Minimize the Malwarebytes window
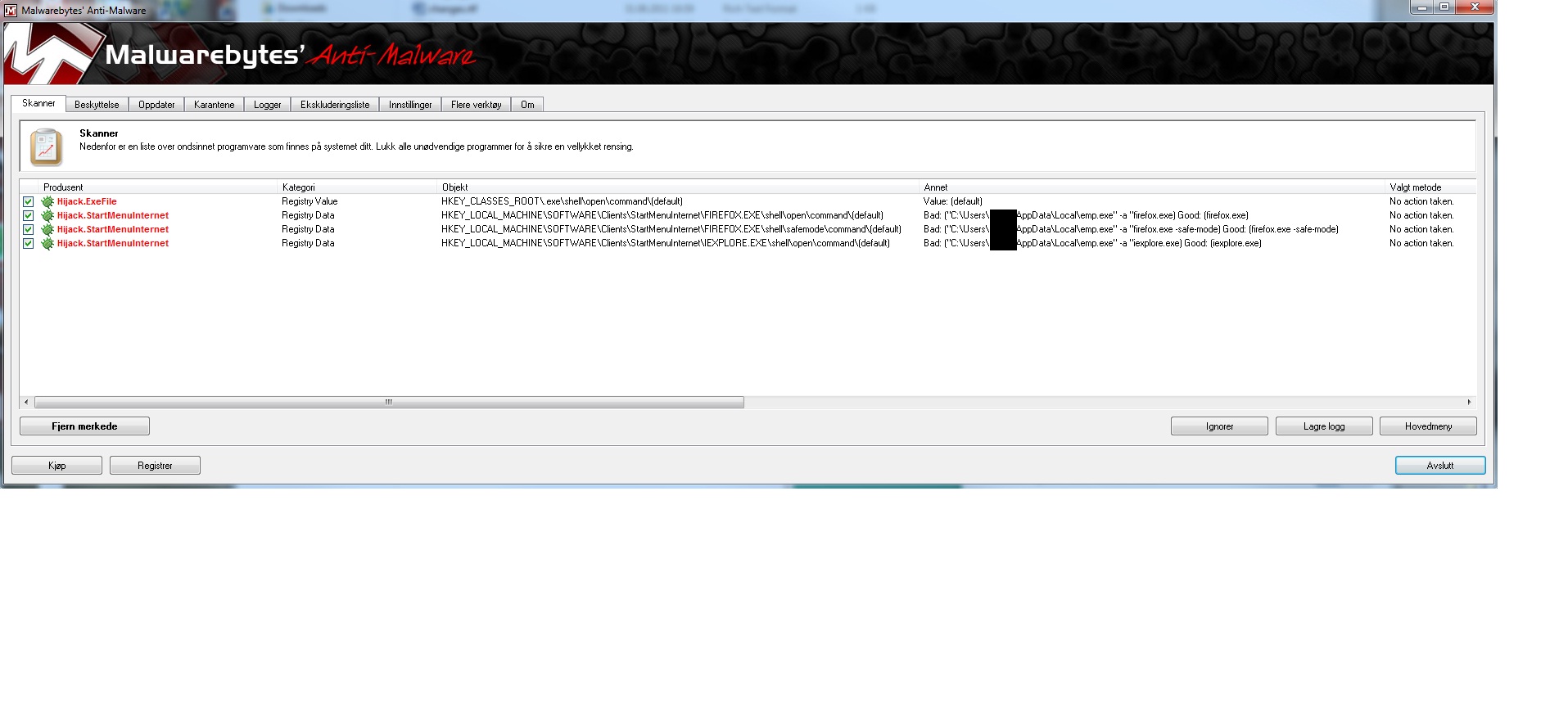 (x=1421, y=7)
